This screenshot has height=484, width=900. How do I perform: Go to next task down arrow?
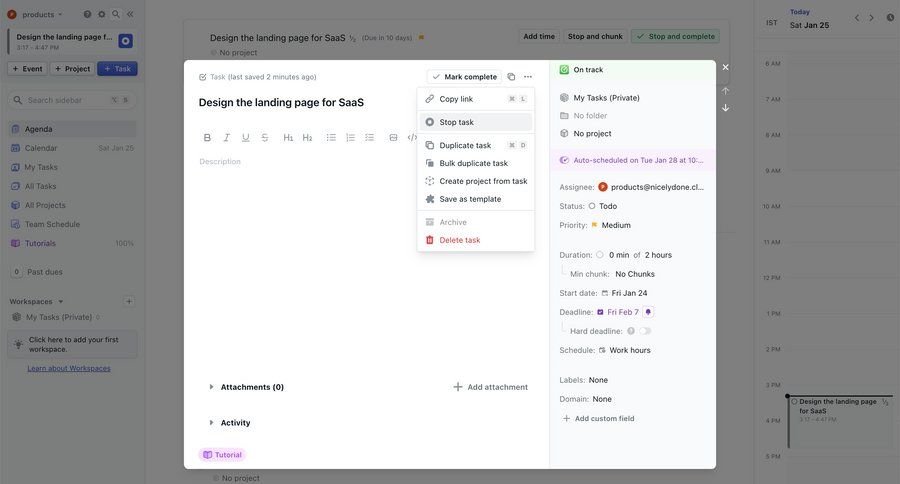pyautogui.click(x=726, y=108)
